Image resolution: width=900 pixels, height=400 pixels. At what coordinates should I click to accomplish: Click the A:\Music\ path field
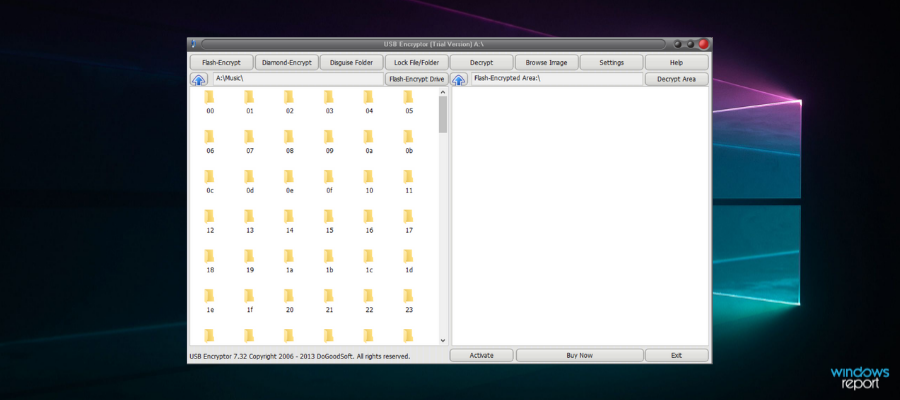coord(298,79)
